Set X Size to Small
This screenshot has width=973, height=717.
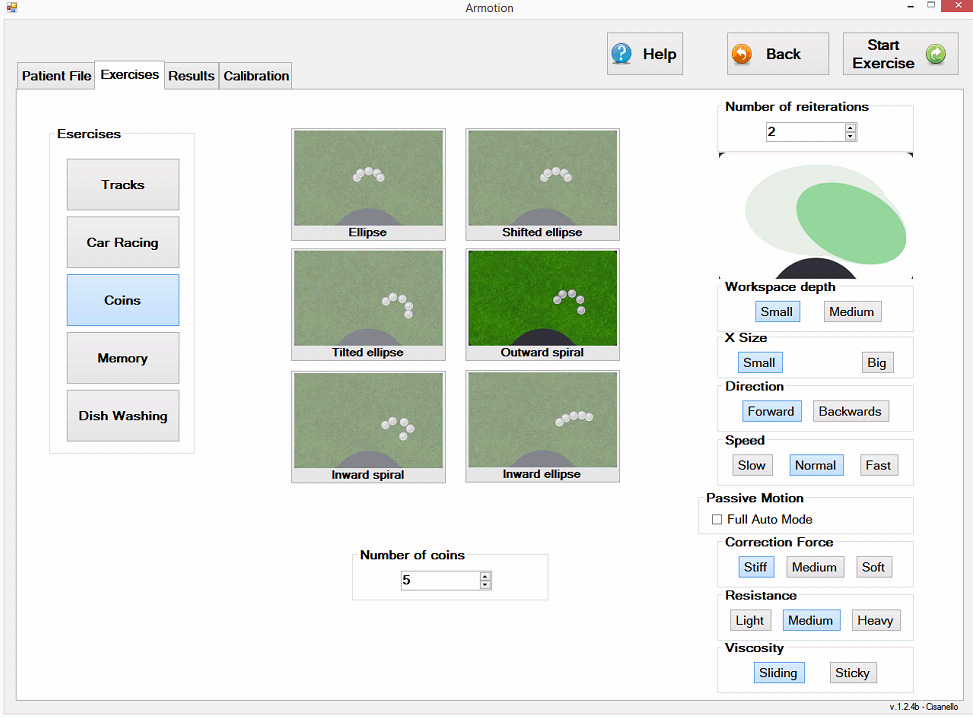(760, 363)
